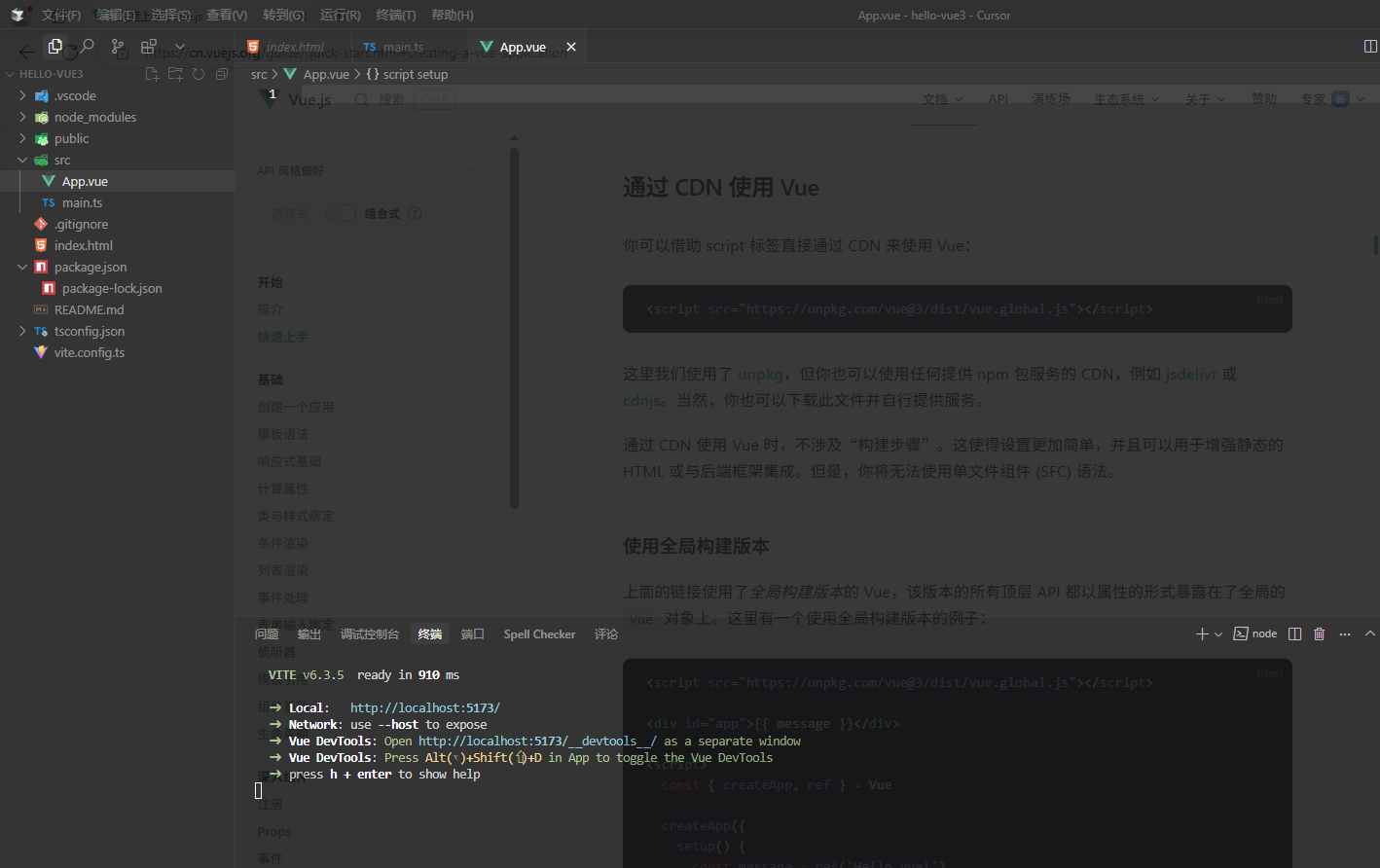Open the 文件(F) menu
The width and height of the screenshot is (1380, 868).
pyautogui.click(x=60, y=15)
